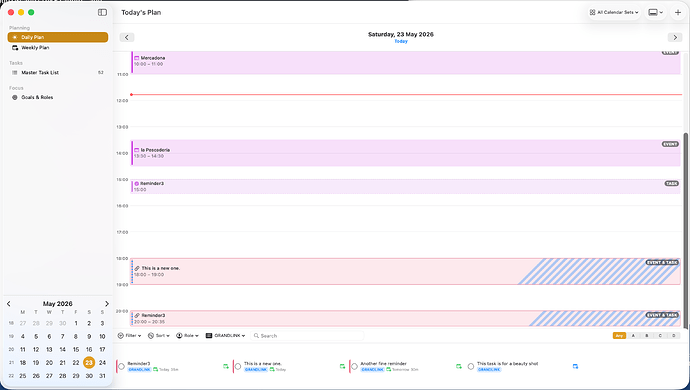Open Weekly Plan in sidebar
Viewport: 690px width, 390px height.
(x=58, y=48)
